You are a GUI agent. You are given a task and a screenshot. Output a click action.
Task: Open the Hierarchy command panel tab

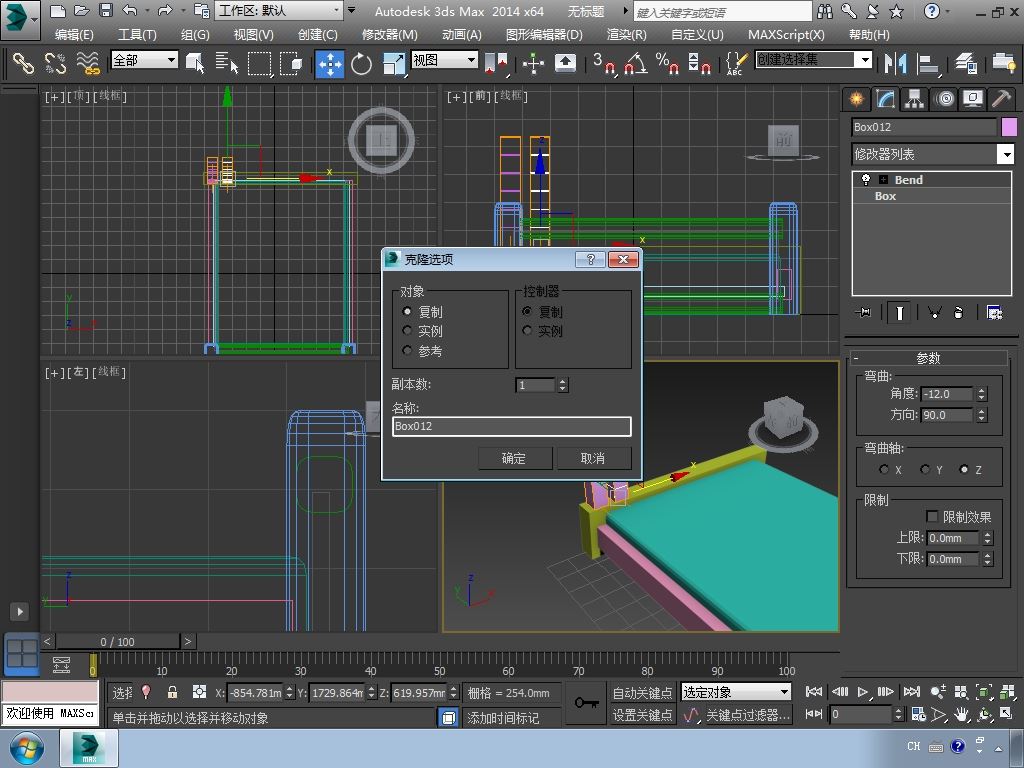[914, 99]
